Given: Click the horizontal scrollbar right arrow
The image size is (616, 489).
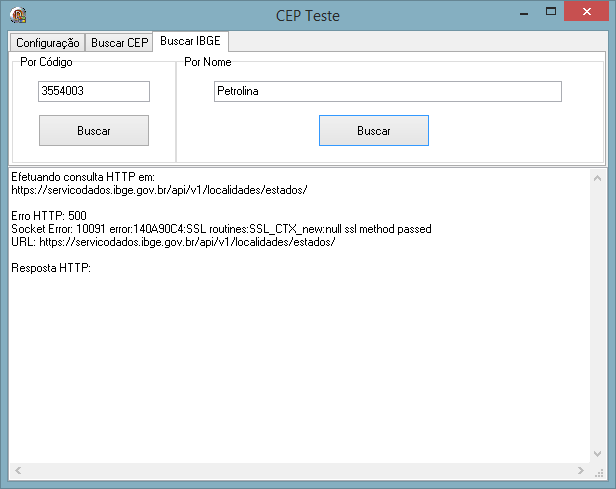Looking at the screenshot, I should click(x=581, y=470).
